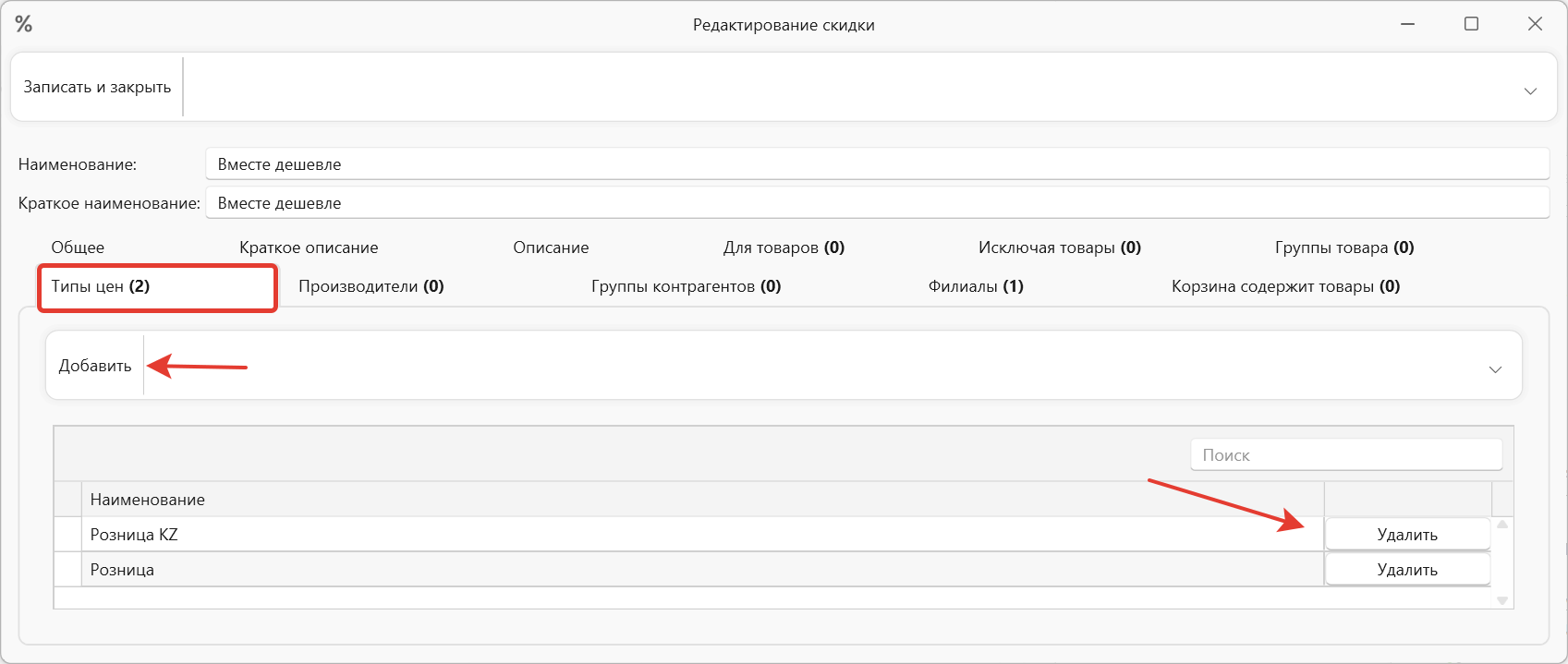Switch to the Корзина содержит товары tab
This screenshot has height=664, width=1568.
(x=1285, y=286)
